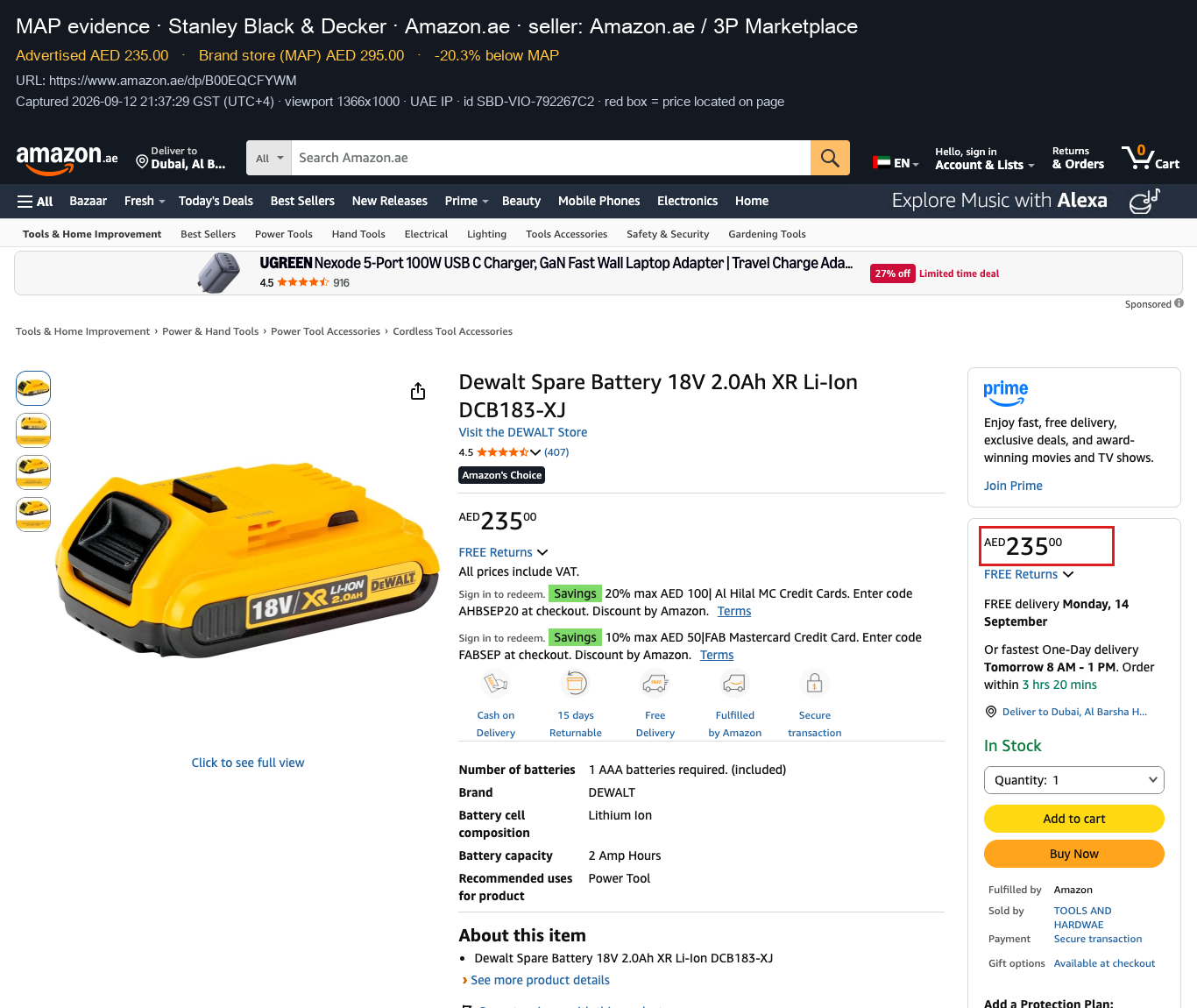Open Terms link for AHBSEP20 offer
The height and width of the screenshot is (1008, 1197).
tap(734, 611)
